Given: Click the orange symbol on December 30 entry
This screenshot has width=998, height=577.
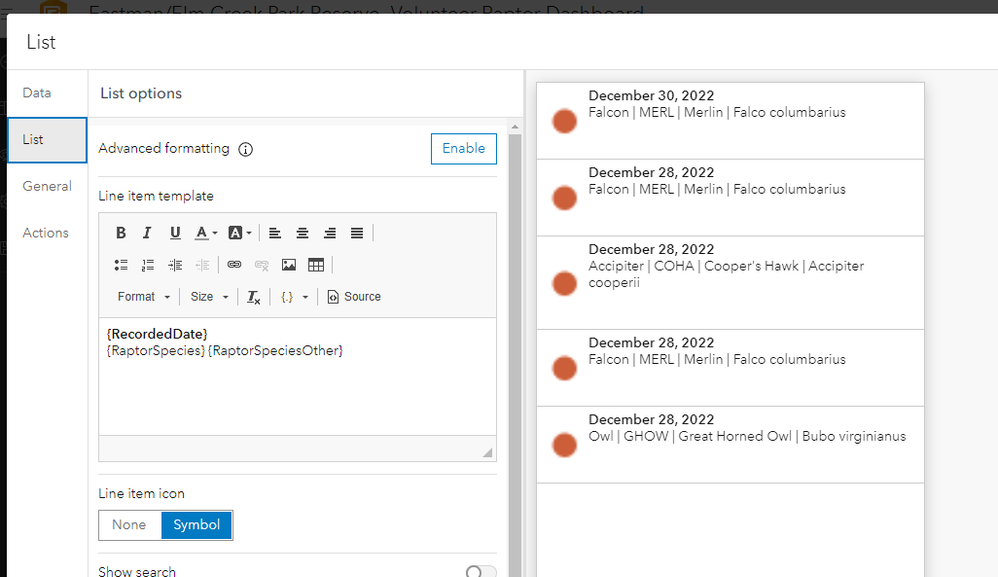Looking at the screenshot, I should pyautogui.click(x=565, y=121).
